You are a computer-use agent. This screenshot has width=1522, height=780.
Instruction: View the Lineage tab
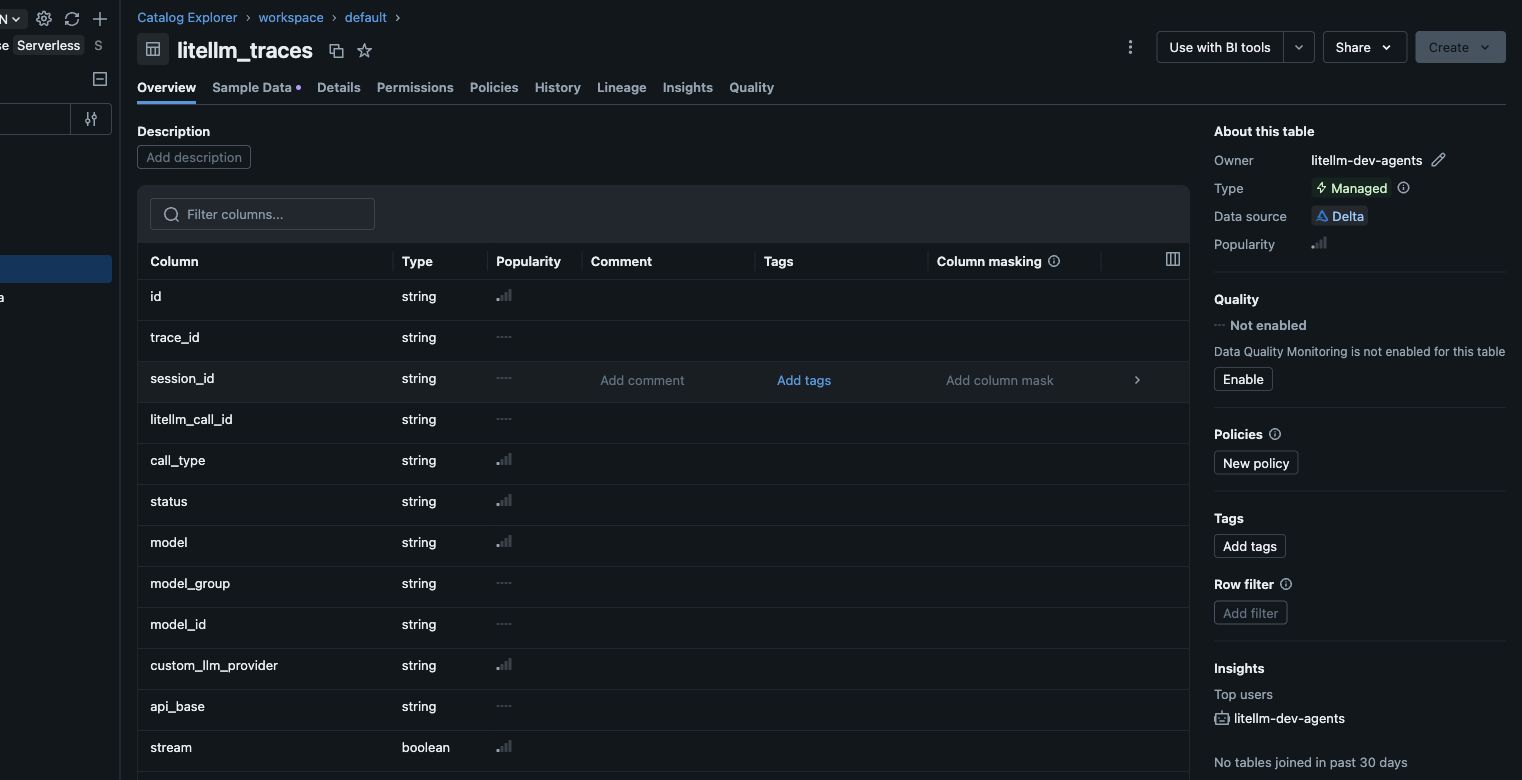(622, 88)
